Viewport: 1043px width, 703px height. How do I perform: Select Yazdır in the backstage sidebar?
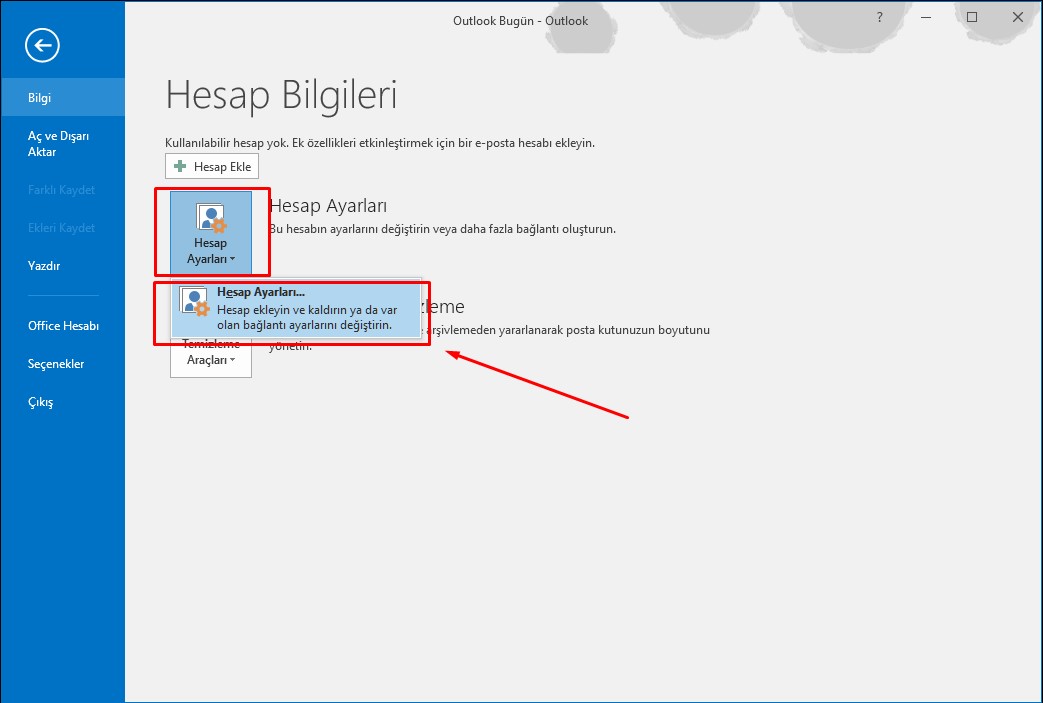[x=63, y=265]
